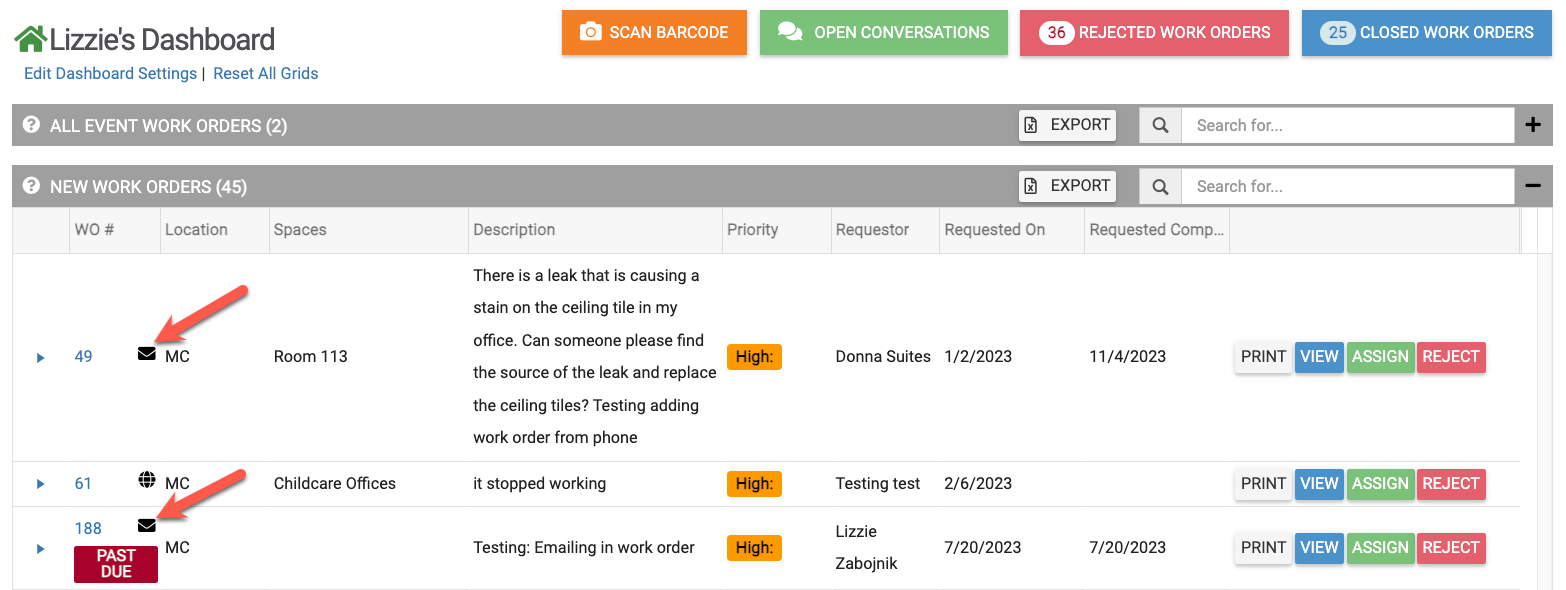Sort by the Priority column header

click(752, 230)
